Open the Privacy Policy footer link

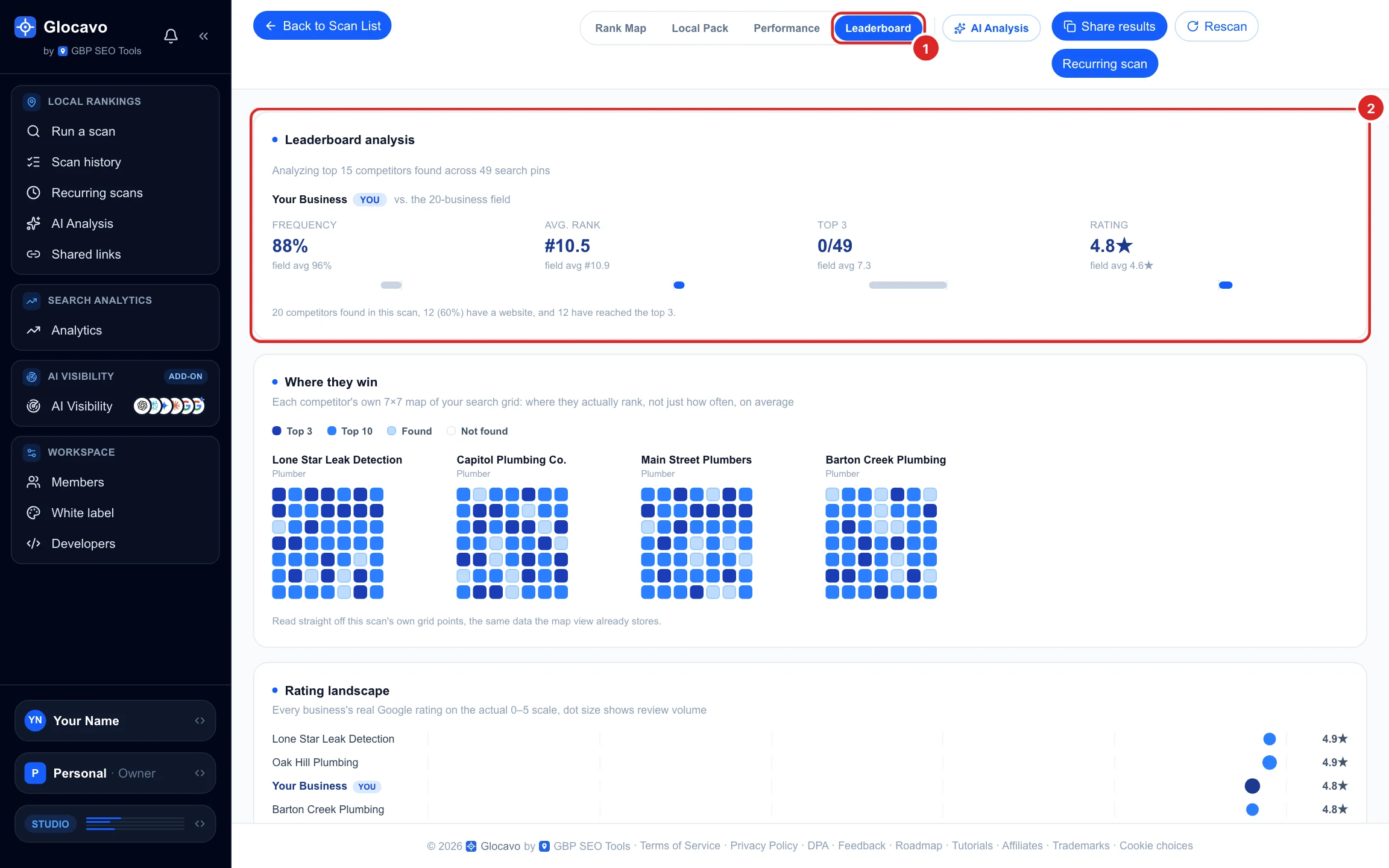(764, 846)
